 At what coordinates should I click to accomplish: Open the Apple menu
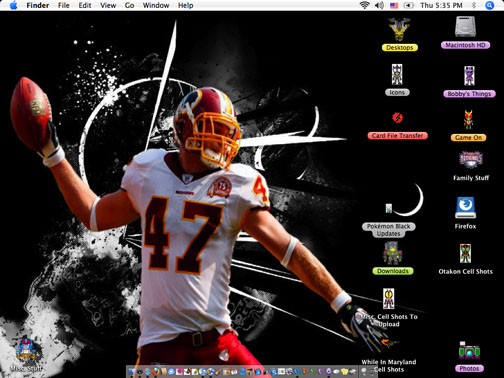click(x=13, y=5)
